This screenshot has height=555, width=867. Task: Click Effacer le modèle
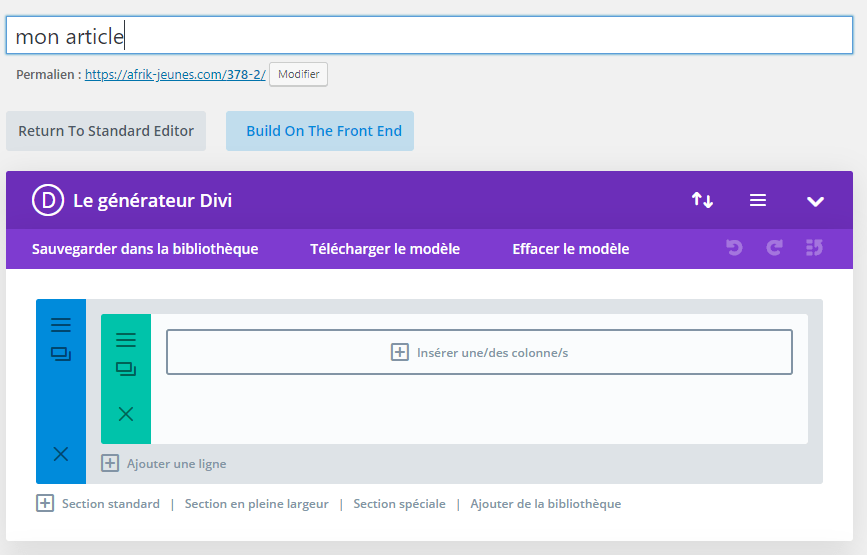pos(571,249)
